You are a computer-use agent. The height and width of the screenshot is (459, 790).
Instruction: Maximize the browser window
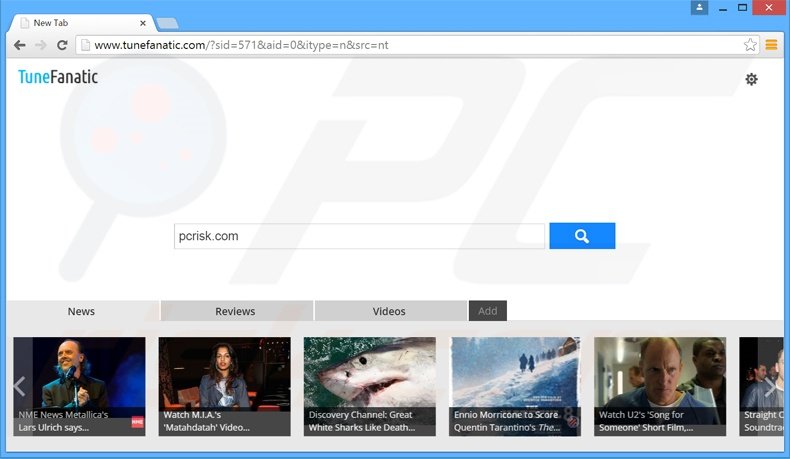coord(742,8)
